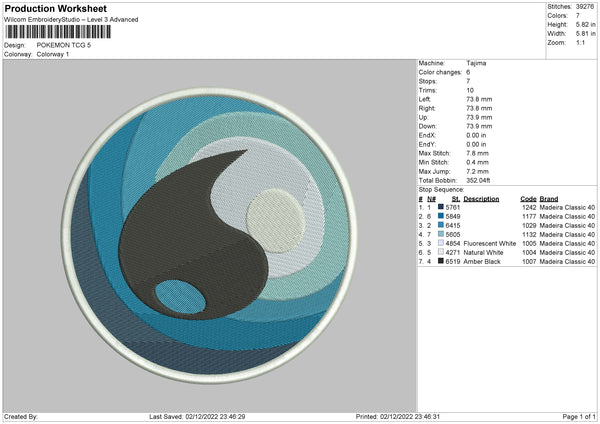Image resolution: width=600 pixels, height=424 pixels.
Task: Click the blue swatch beside 5849
Action: 440,216
